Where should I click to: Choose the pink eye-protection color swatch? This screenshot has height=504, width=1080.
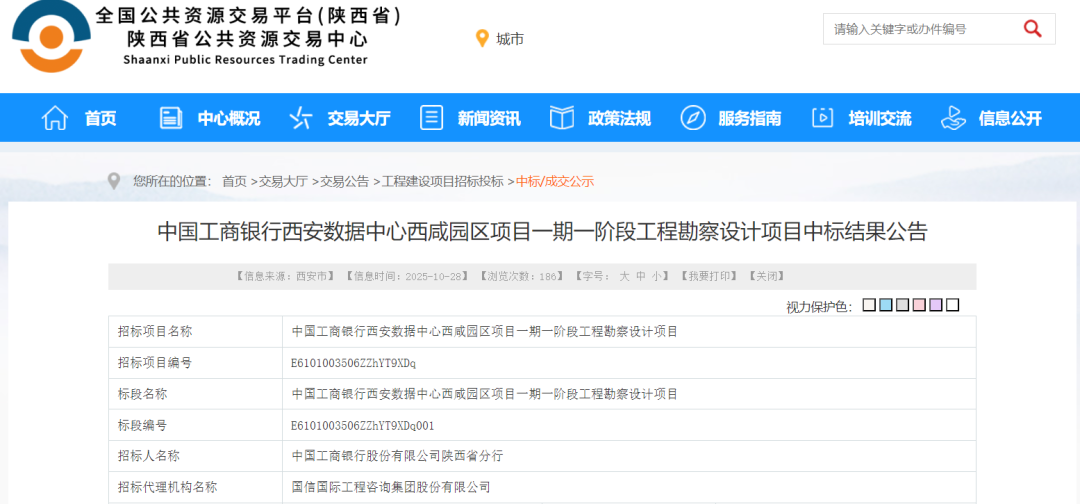point(919,305)
